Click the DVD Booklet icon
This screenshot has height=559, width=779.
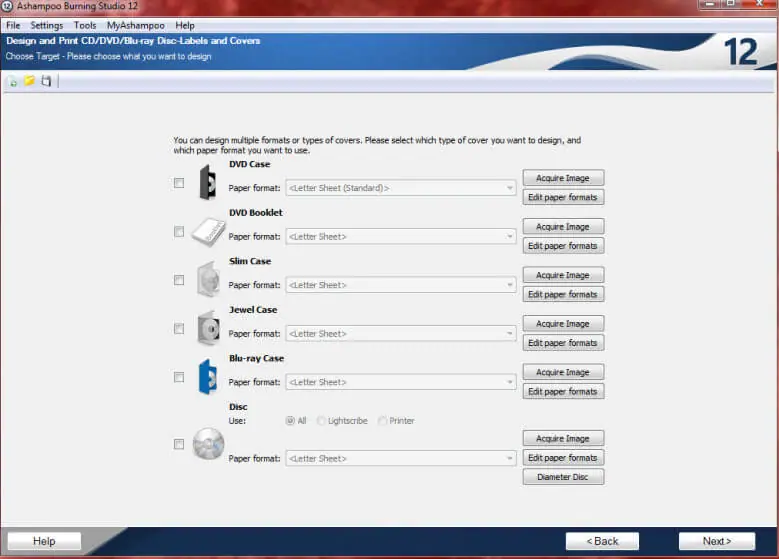pyautogui.click(x=209, y=232)
